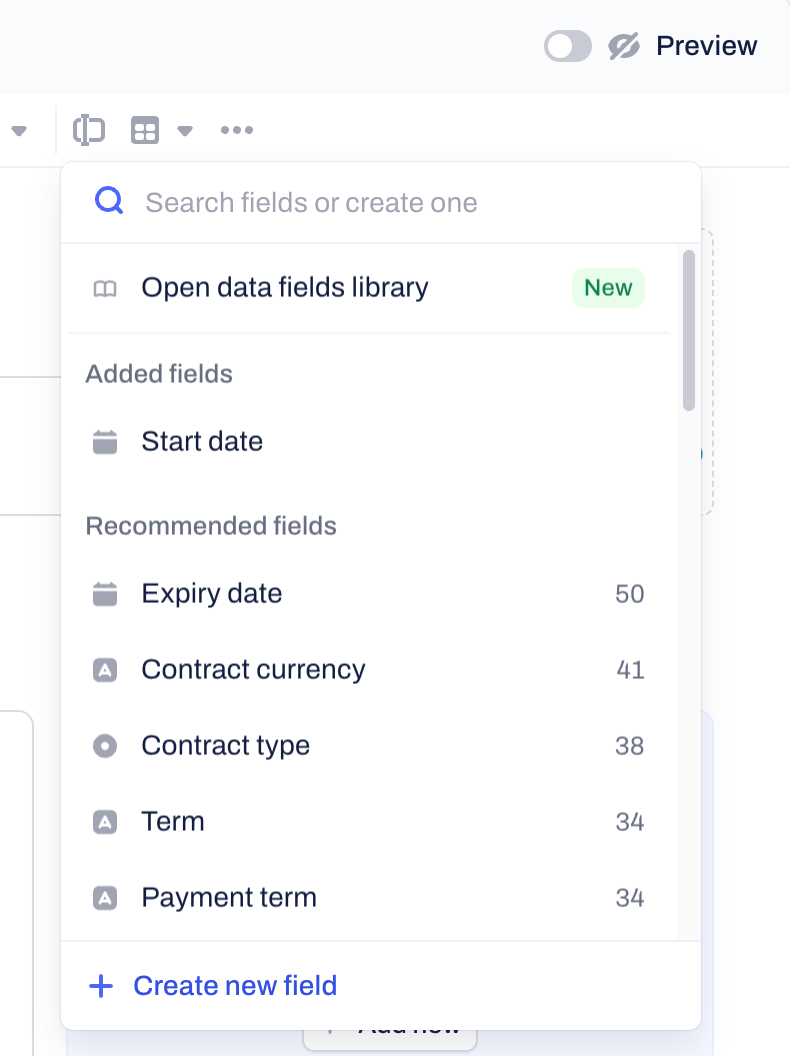Image resolution: width=790 pixels, height=1056 pixels.
Task: Open the three-dots more options menu
Action: pyautogui.click(x=237, y=130)
